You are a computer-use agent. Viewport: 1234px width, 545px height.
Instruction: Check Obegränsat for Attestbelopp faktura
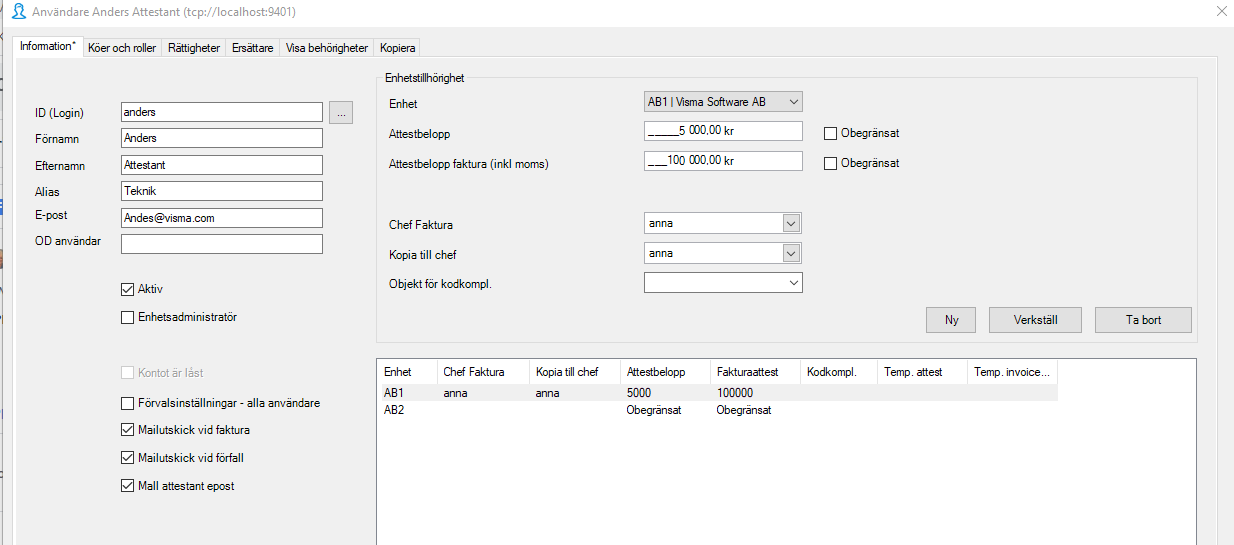click(x=830, y=163)
